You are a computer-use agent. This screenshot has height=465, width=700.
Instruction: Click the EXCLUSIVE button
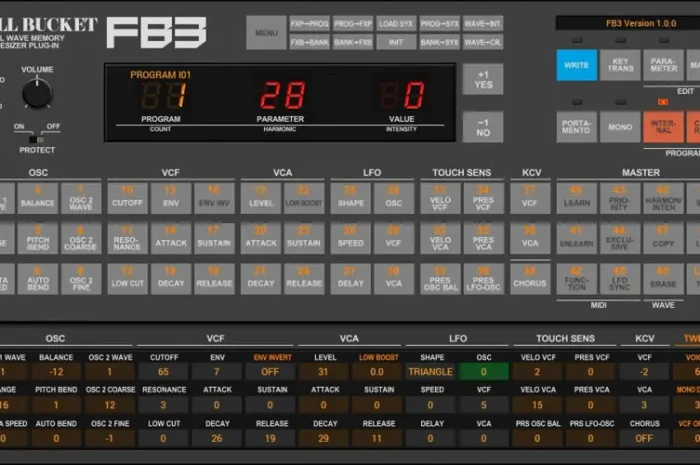pyautogui.click(x=620, y=238)
